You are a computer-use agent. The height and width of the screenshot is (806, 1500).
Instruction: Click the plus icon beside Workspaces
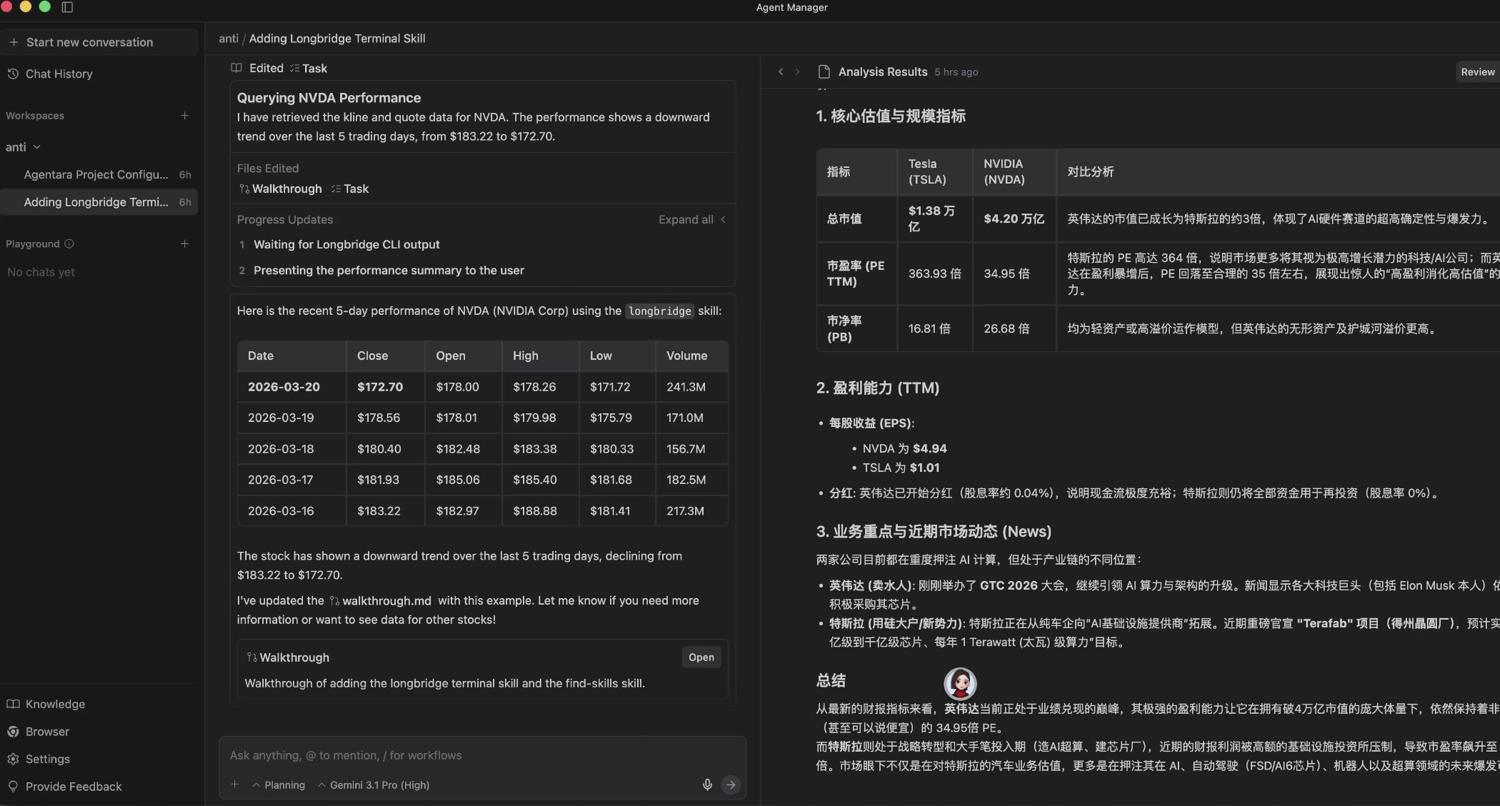(x=184, y=116)
